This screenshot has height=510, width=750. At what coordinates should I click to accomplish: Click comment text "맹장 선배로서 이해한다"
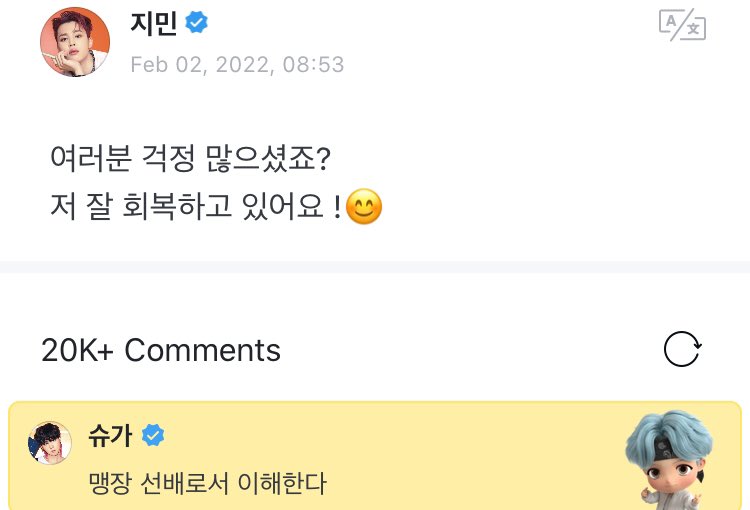point(207,485)
